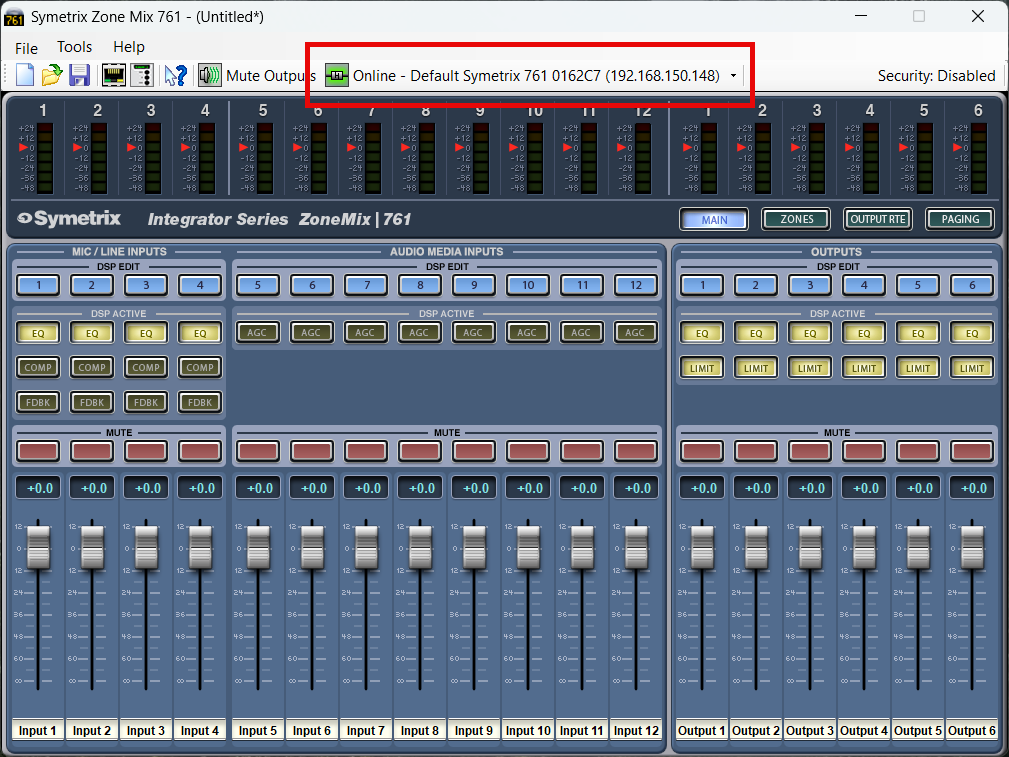
Task: Click the Input 6 fader knob
Action: click(312, 547)
